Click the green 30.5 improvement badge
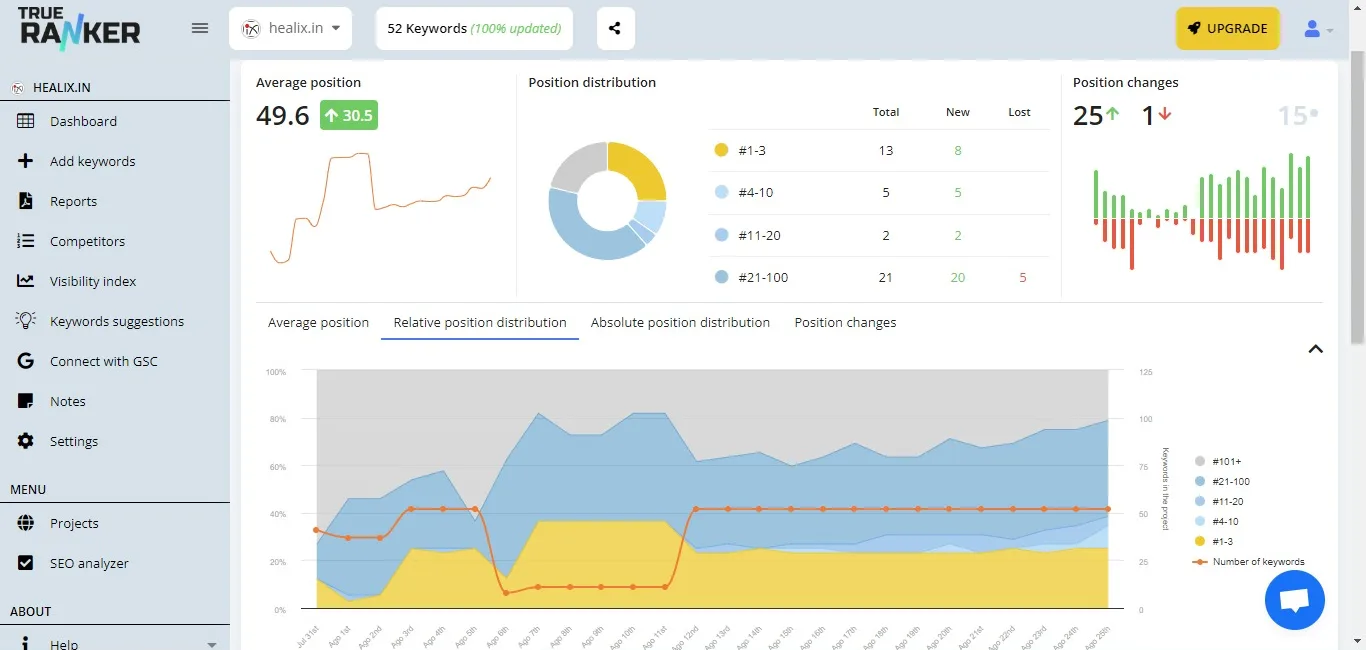1366x650 pixels. pyautogui.click(x=349, y=116)
